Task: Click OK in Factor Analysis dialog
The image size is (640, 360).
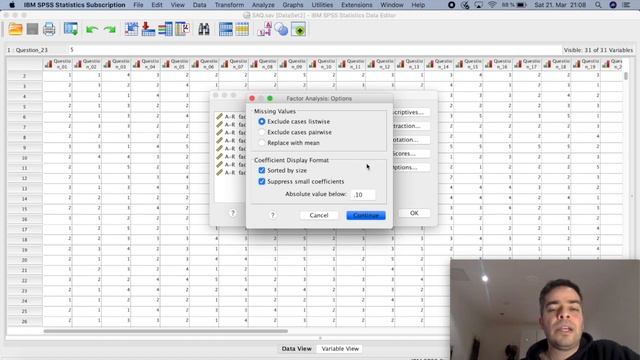Action: [414, 213]
